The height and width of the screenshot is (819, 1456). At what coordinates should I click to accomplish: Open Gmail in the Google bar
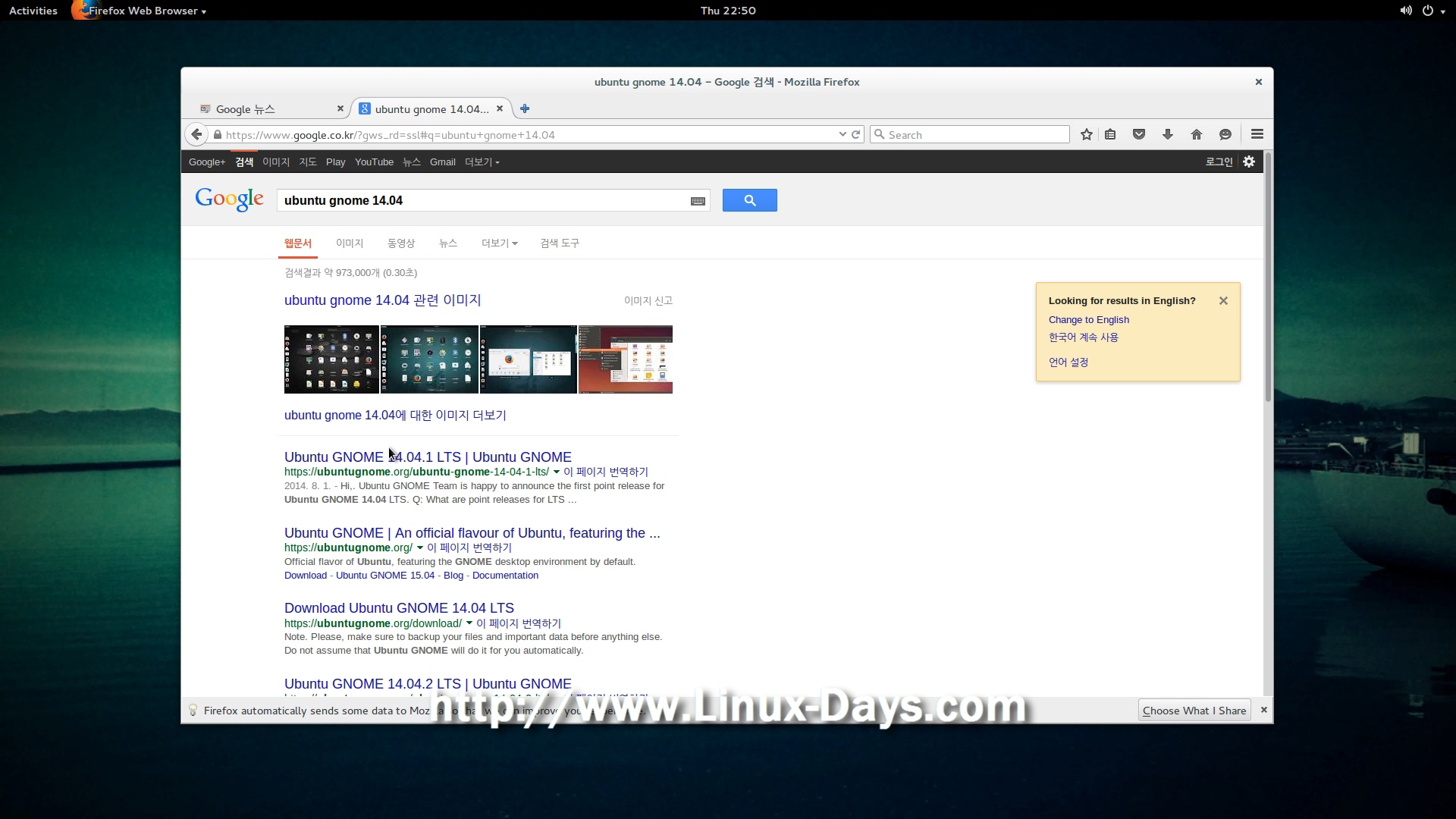pos(443,162)
